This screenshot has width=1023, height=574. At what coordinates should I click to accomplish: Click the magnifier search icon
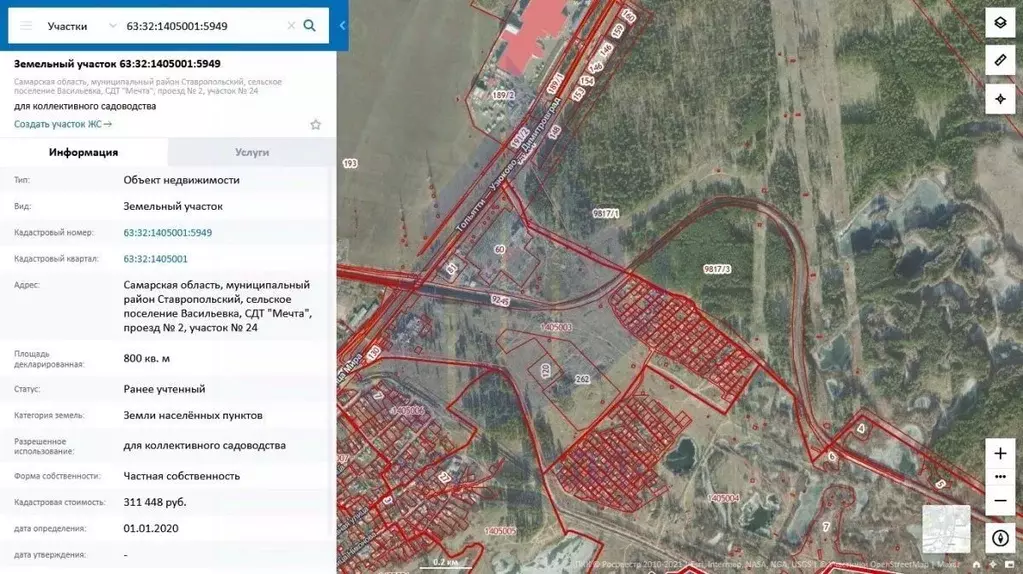point(310,26)
